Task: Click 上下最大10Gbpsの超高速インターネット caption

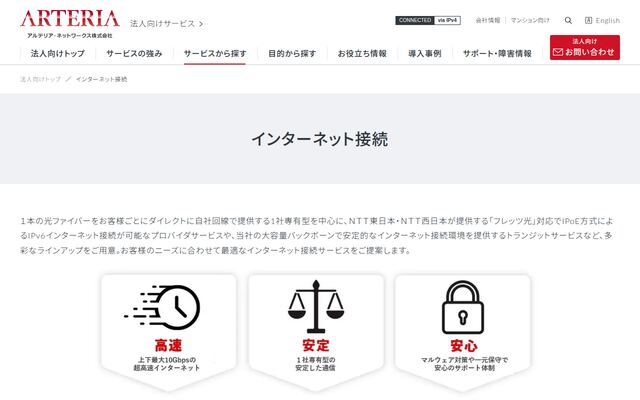Action: (x=167, y=364)
